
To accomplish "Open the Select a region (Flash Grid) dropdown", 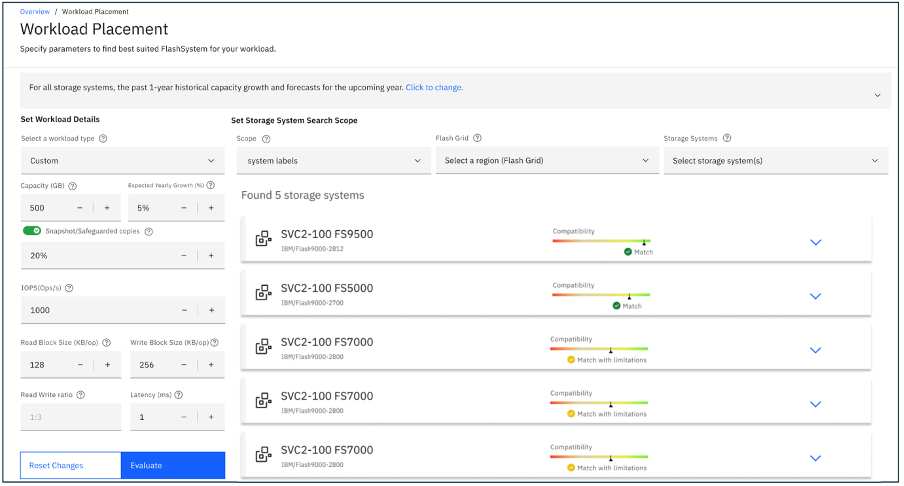I will point(547,161).
